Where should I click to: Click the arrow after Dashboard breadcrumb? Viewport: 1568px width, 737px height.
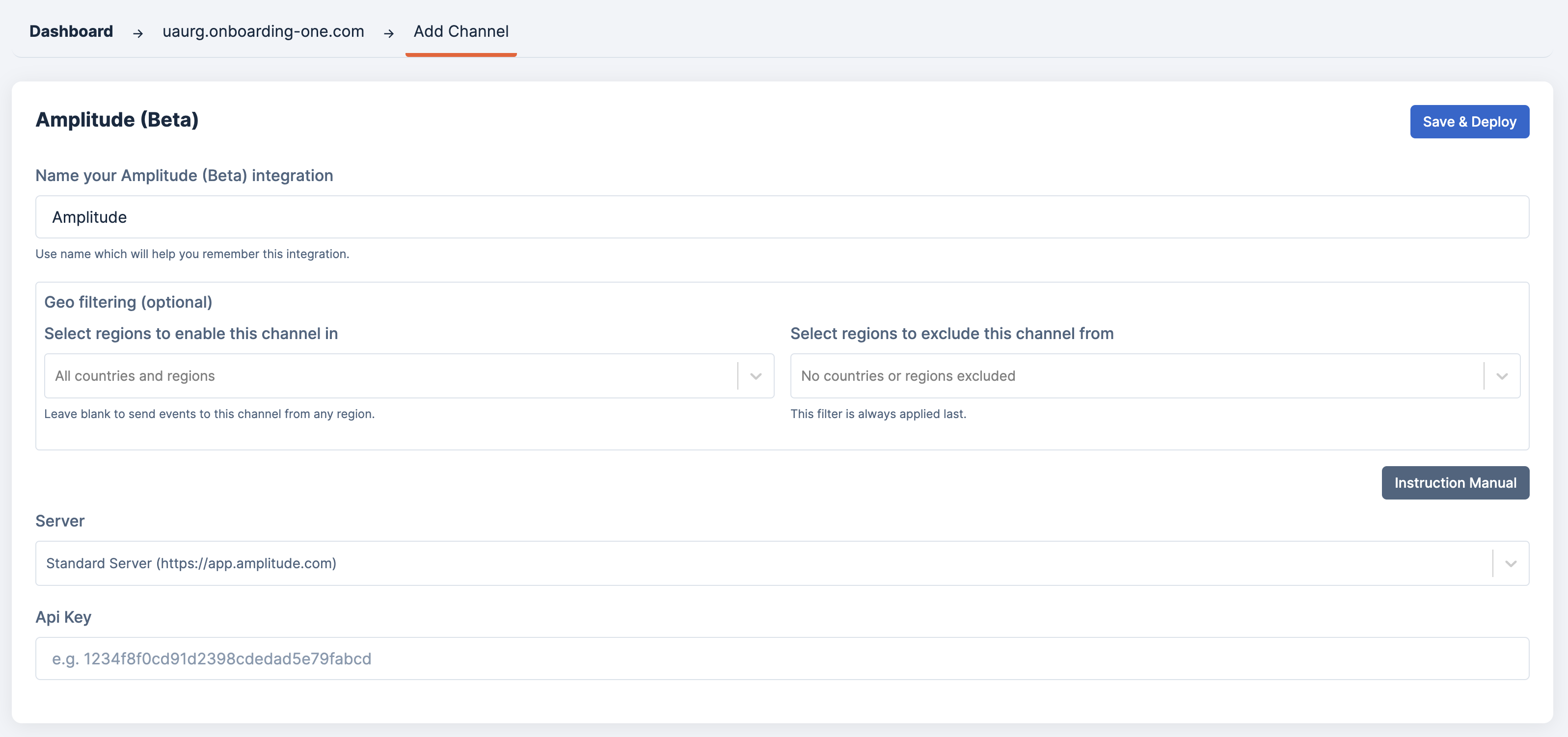138,33
